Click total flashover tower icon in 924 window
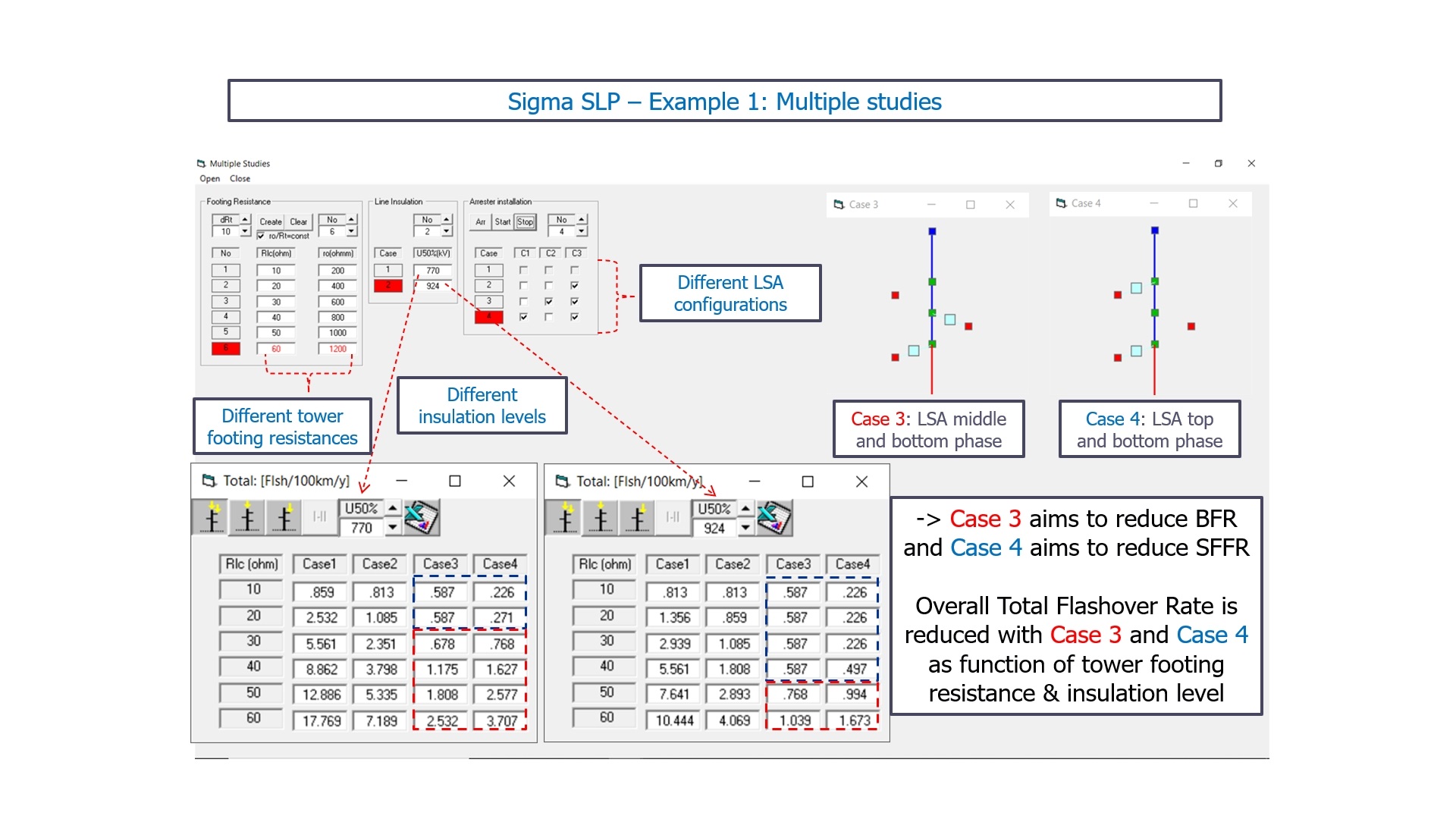1456x819 pixels. coord(565,518)
